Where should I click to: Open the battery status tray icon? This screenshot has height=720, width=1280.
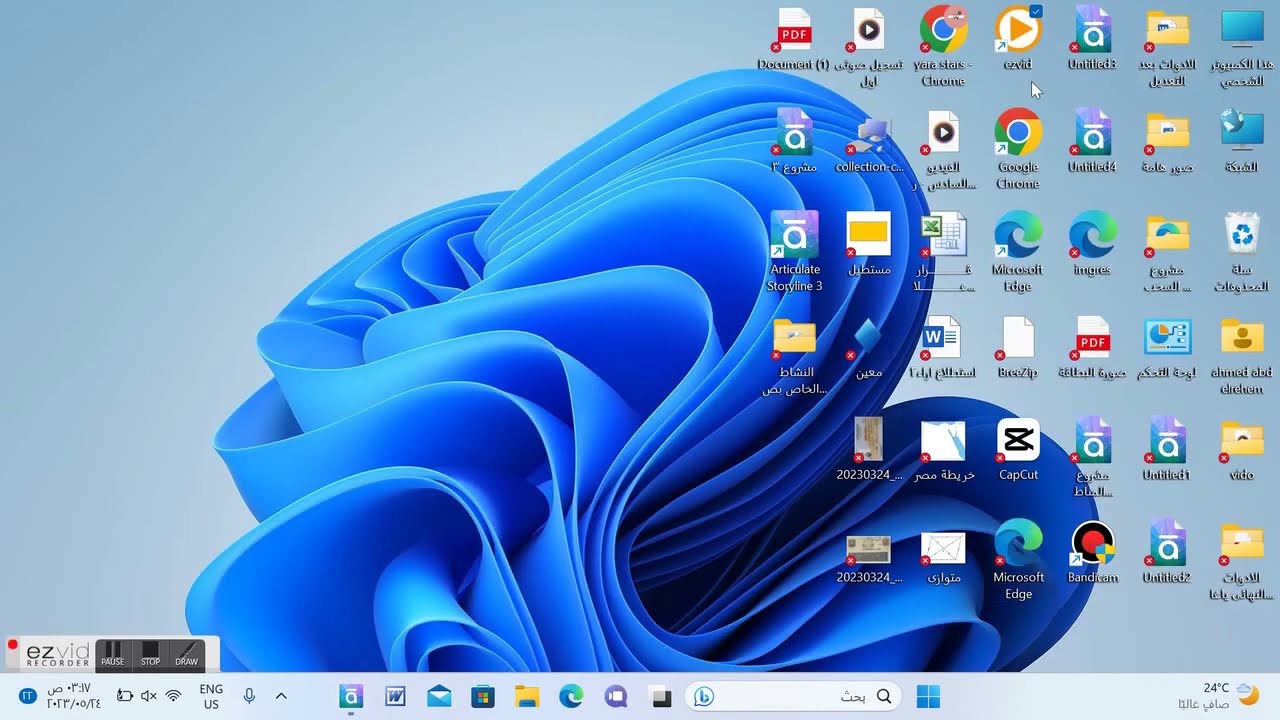click(124, 696)
